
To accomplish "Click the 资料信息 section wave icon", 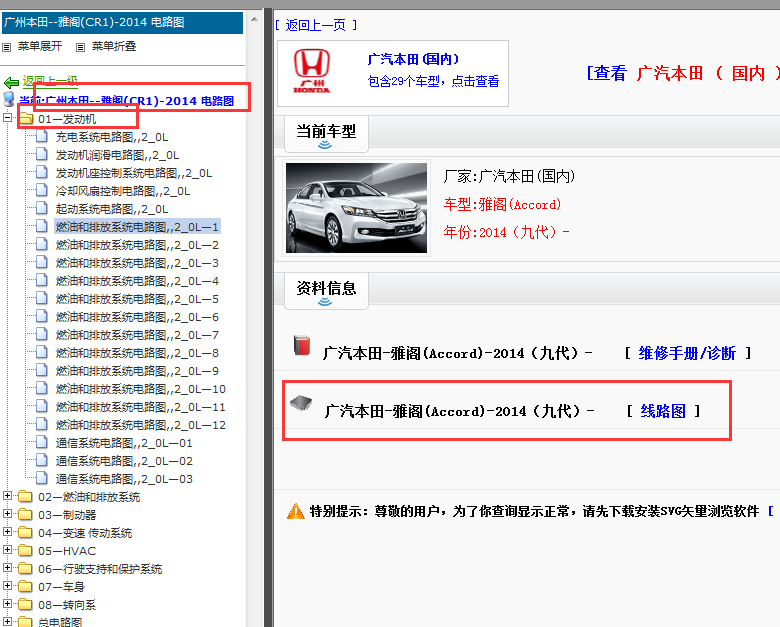I will click(325, 302).
